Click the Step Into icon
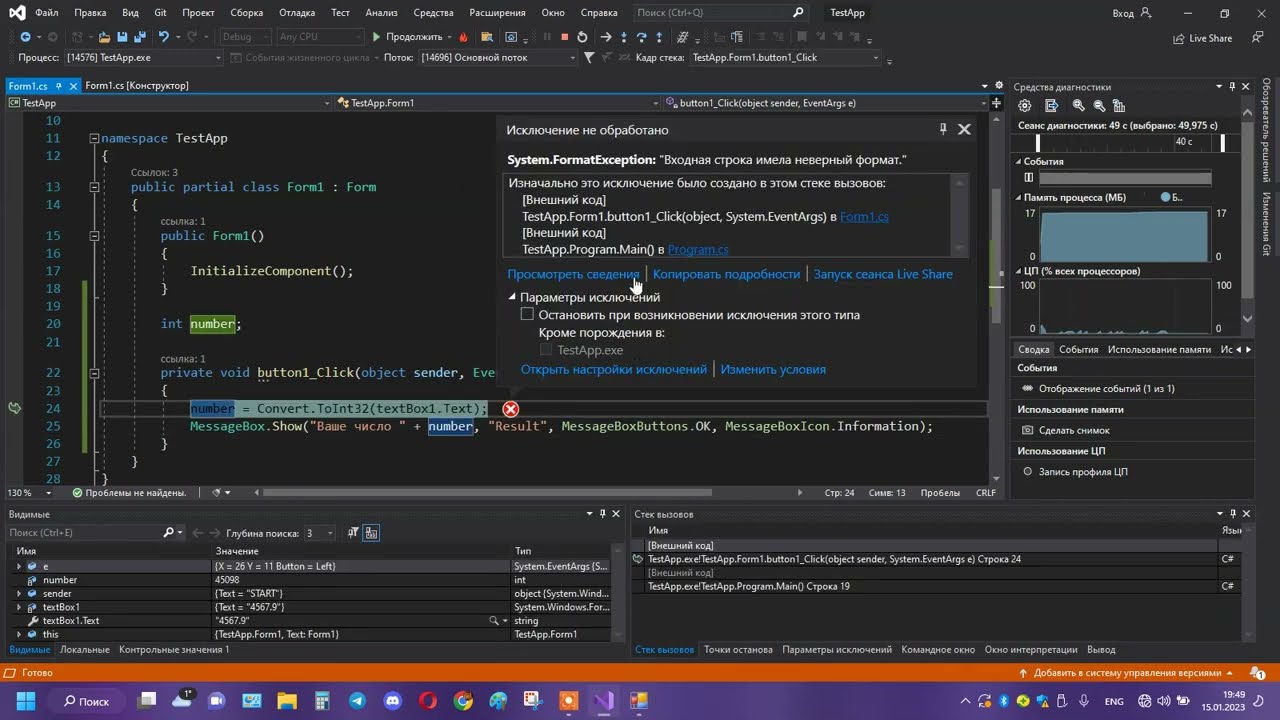Image resolution: width=1280 pixels, height=720 pixels. click(624, 37)
